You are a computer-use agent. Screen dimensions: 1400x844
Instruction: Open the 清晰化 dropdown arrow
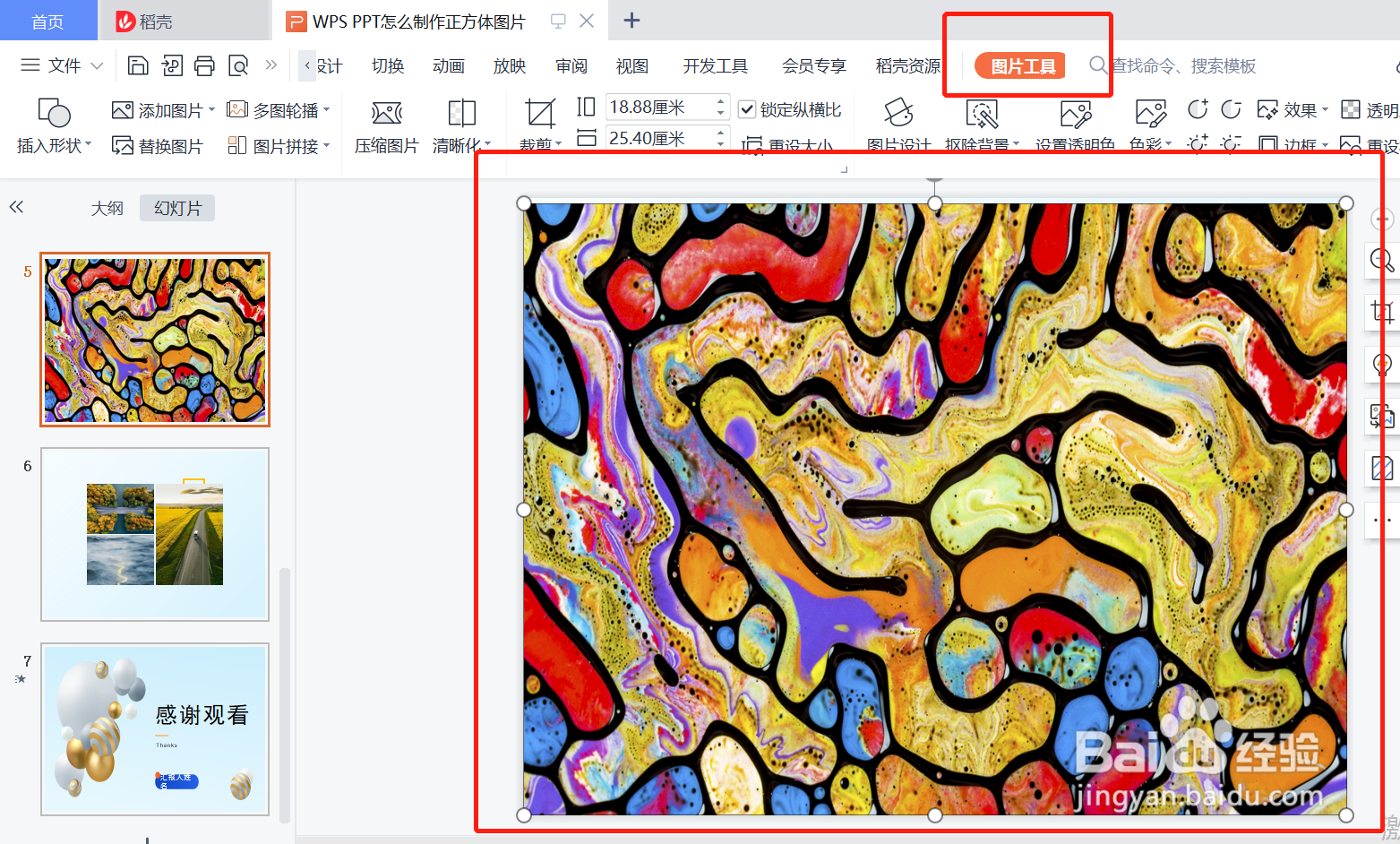[x=488, y=143]
